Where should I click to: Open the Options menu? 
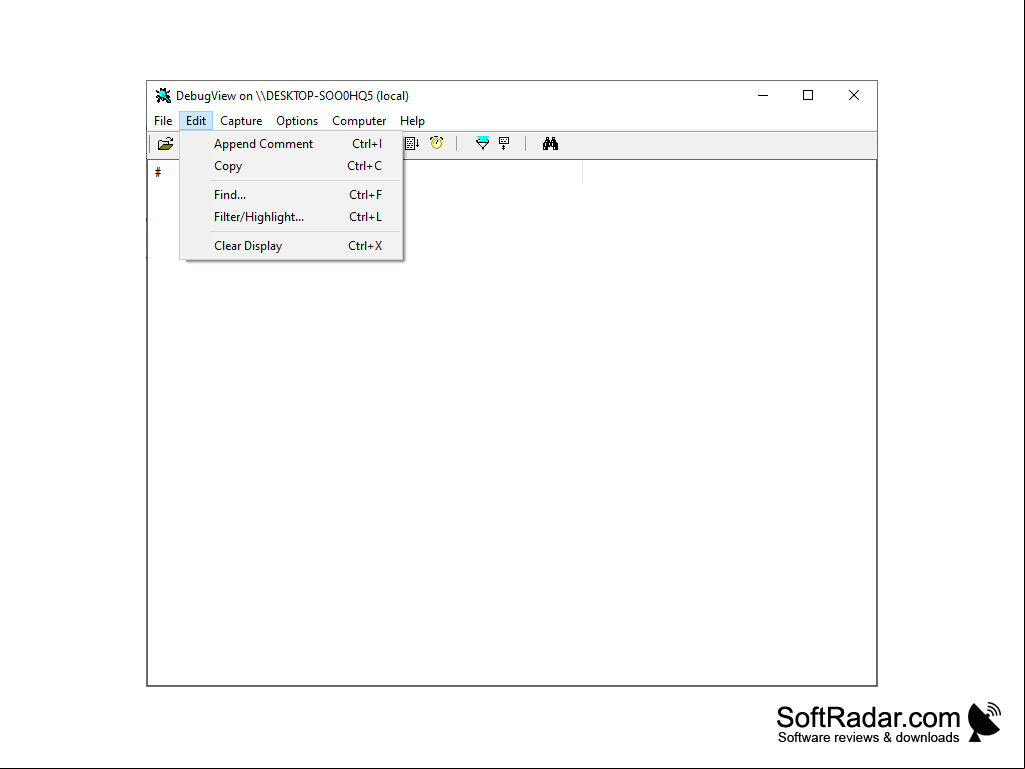pyautogui.click(x=297, y=121)
